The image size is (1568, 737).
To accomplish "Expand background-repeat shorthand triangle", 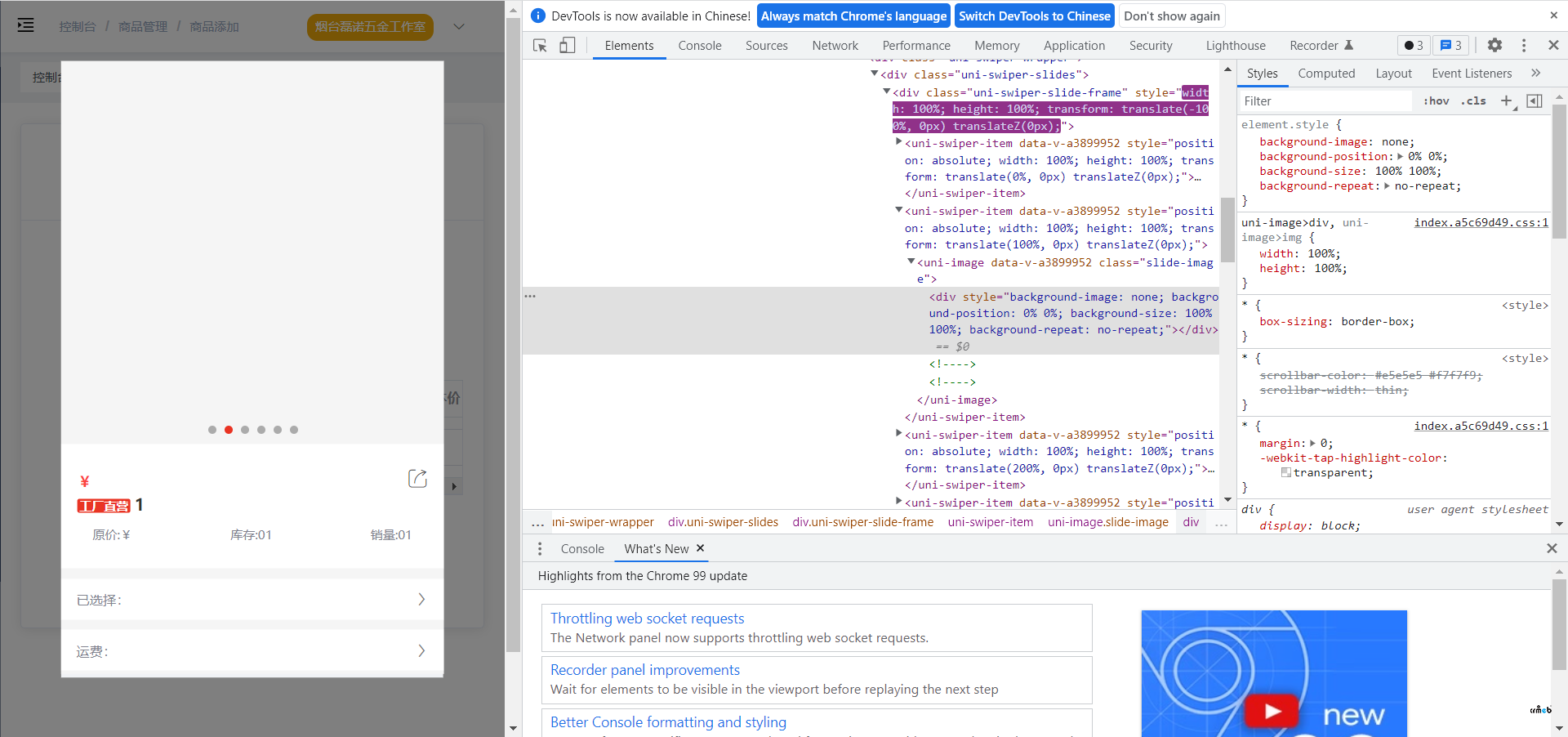I will point(1387,185).
